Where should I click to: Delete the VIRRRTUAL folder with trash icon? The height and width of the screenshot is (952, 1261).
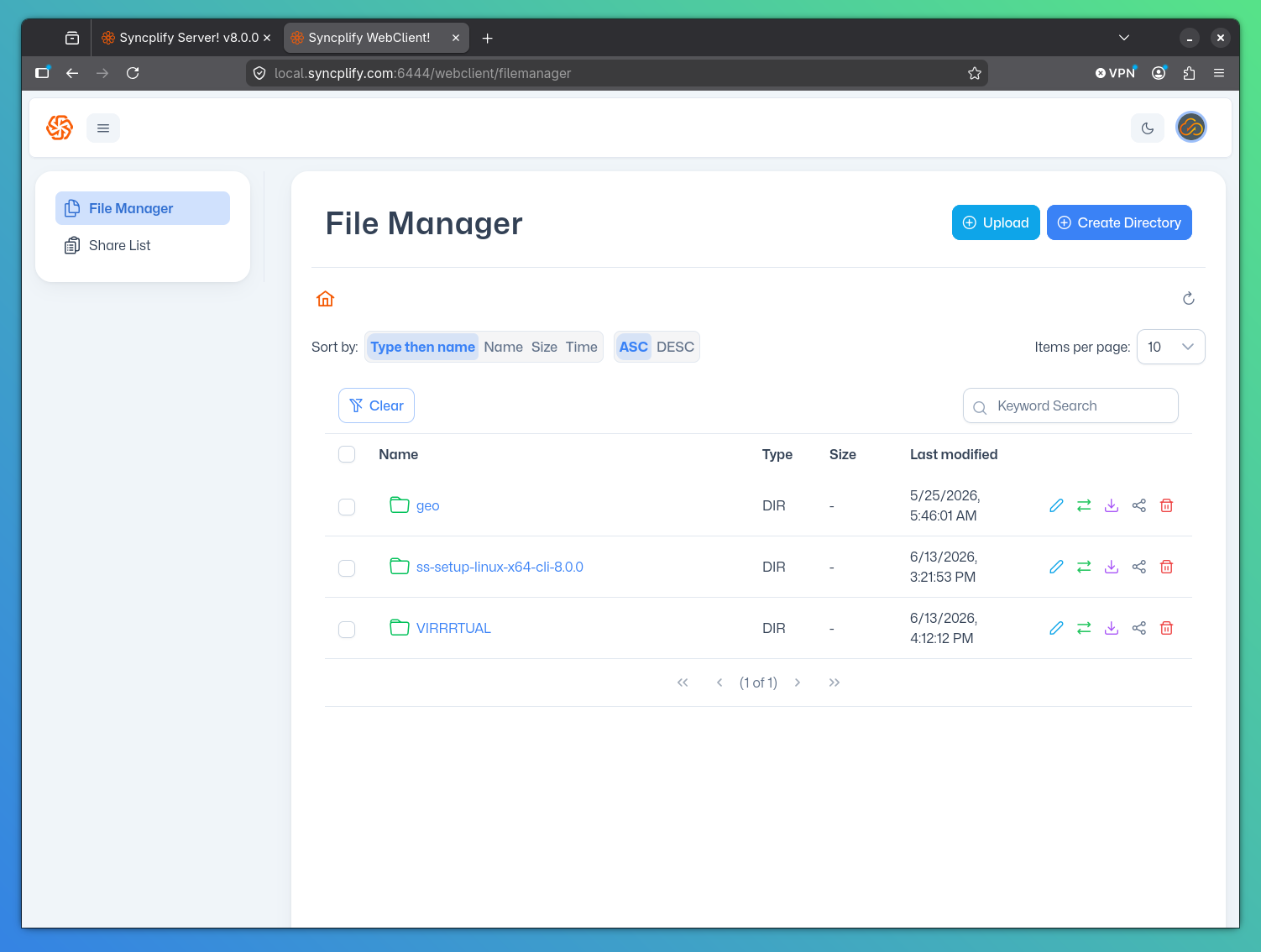(1166, 628)
